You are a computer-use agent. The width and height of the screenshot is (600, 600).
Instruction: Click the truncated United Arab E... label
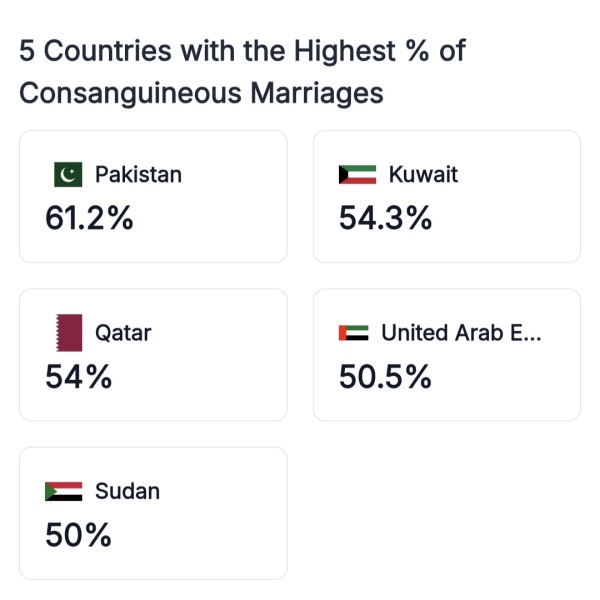pos(461,333)
